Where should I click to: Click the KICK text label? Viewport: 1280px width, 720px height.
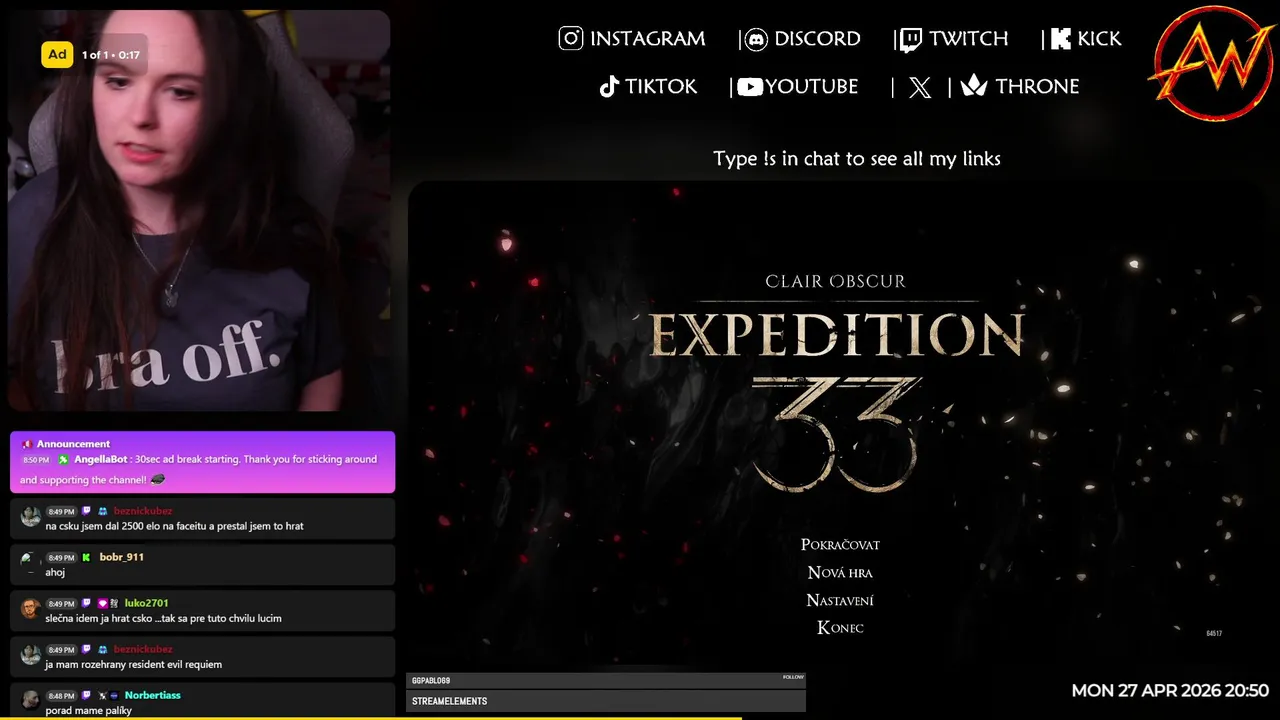[1099, 39]
